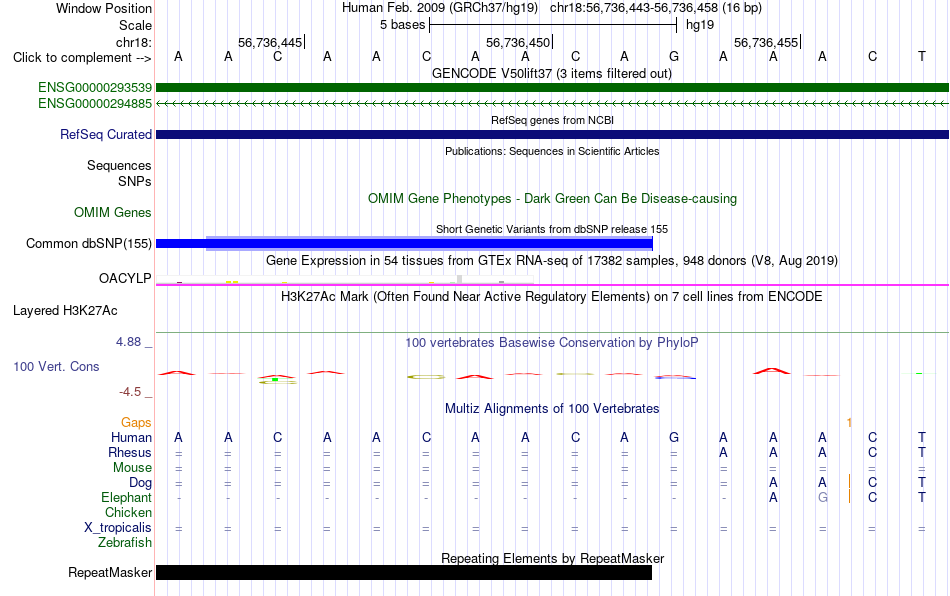
Task: Open the RefSeq Curated track label
Action: pos(106,134)
